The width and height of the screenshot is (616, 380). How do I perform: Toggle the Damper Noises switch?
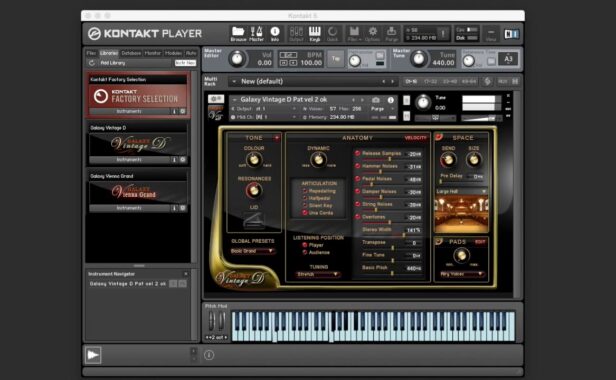point(358,191)
